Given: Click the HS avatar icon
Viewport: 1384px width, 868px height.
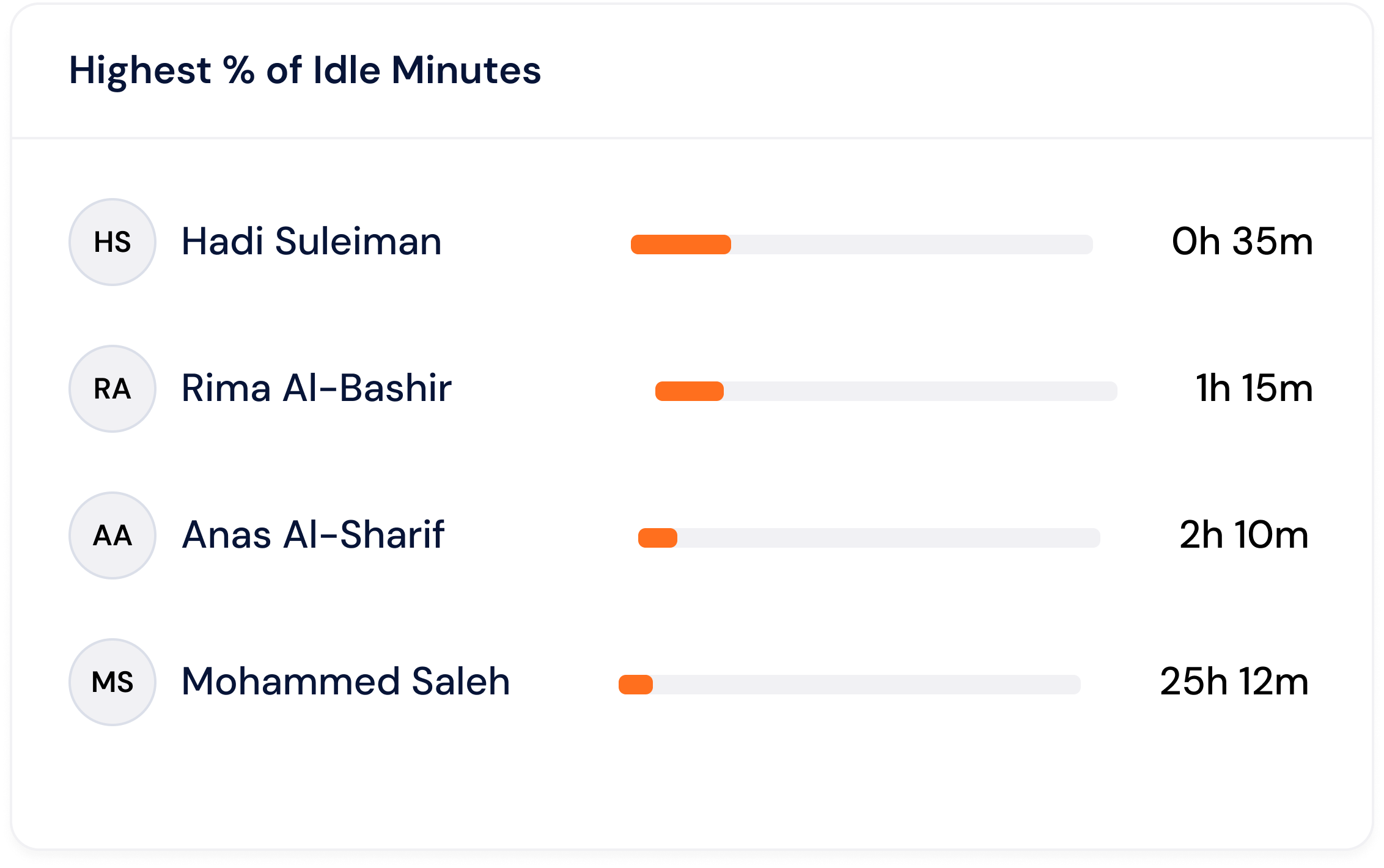Looking at the screenshot, I should 112,242.
